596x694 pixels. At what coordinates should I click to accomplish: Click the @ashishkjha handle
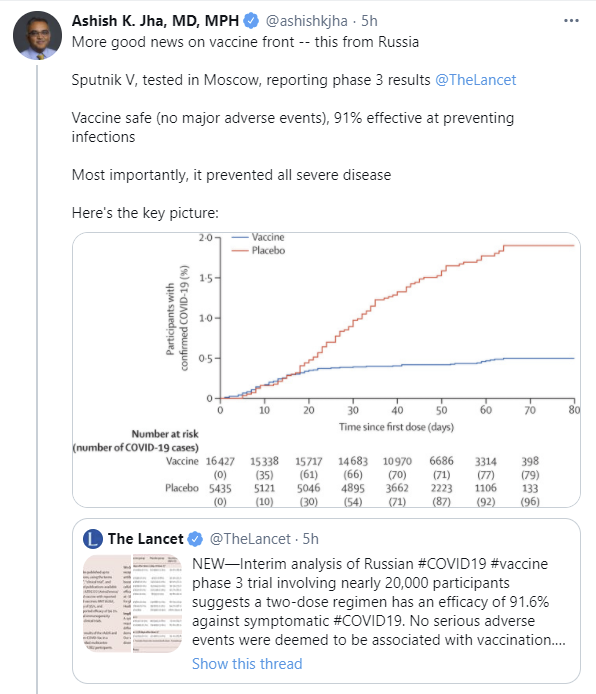click(x=306, y=21)
